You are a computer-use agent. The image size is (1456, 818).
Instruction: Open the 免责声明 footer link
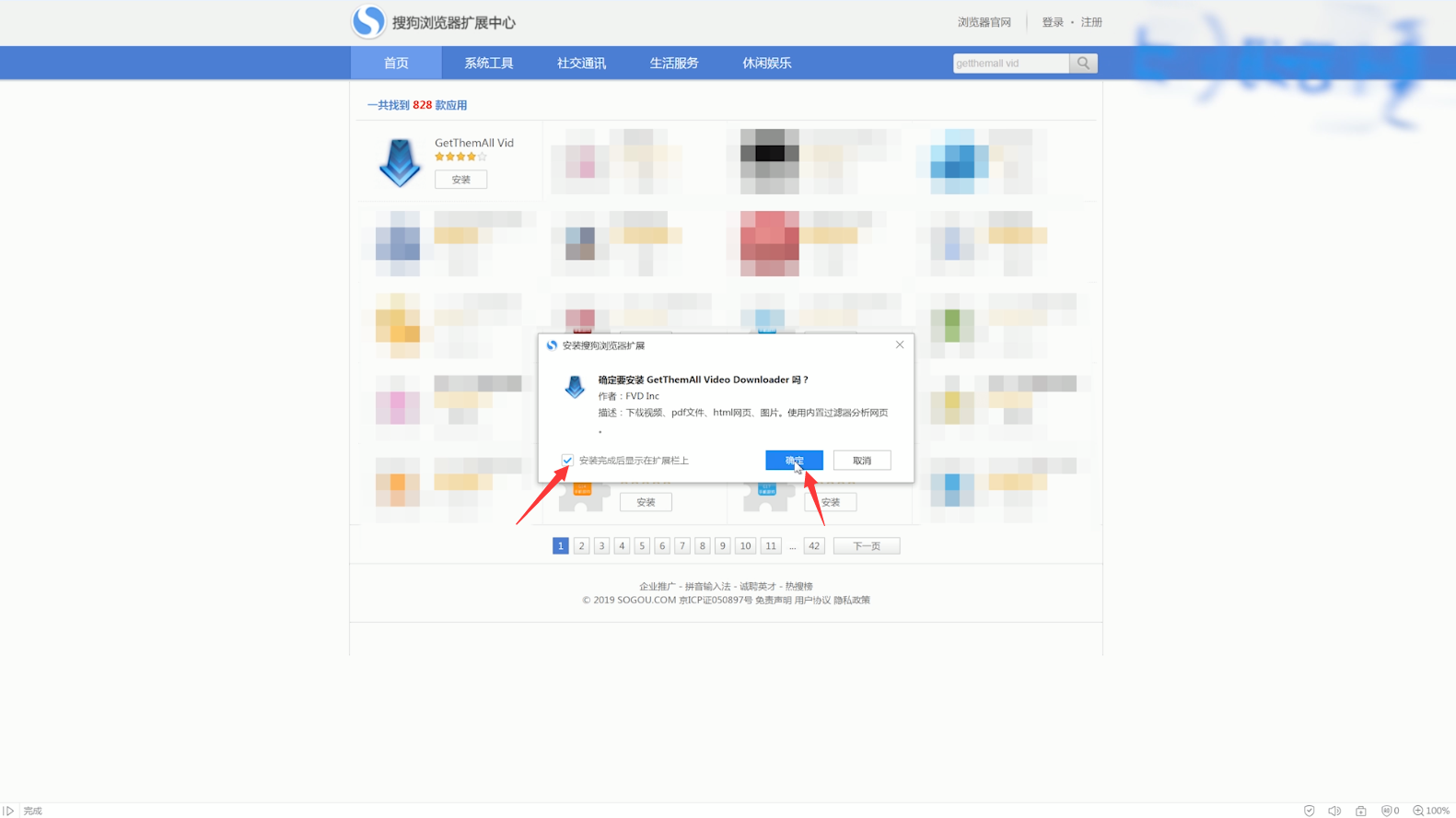(774, 601)
